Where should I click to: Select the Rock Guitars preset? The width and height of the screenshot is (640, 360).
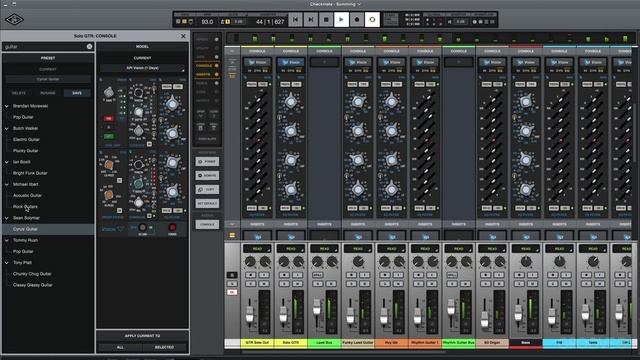click(x=25, y=207)
